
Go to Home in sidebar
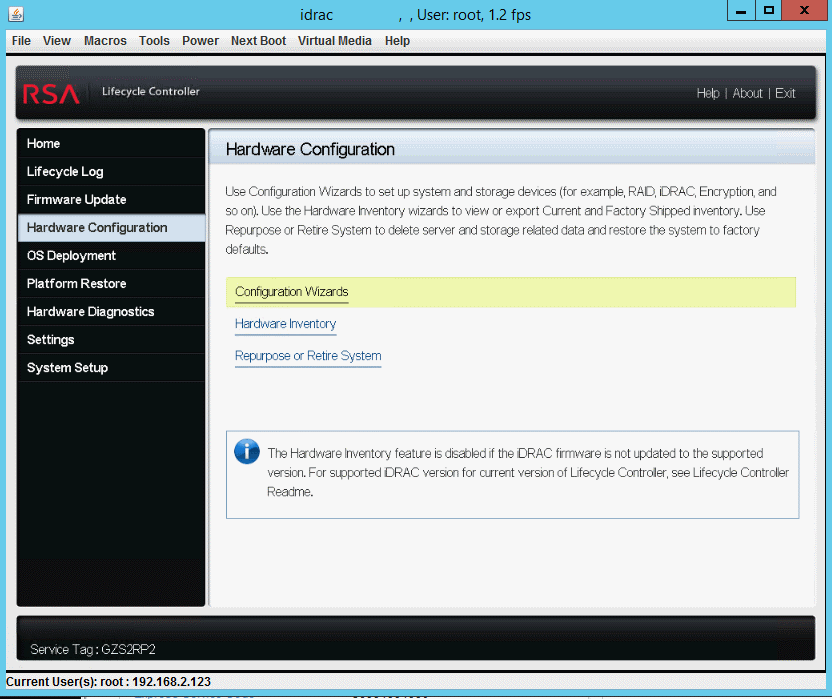coord(43,144)
